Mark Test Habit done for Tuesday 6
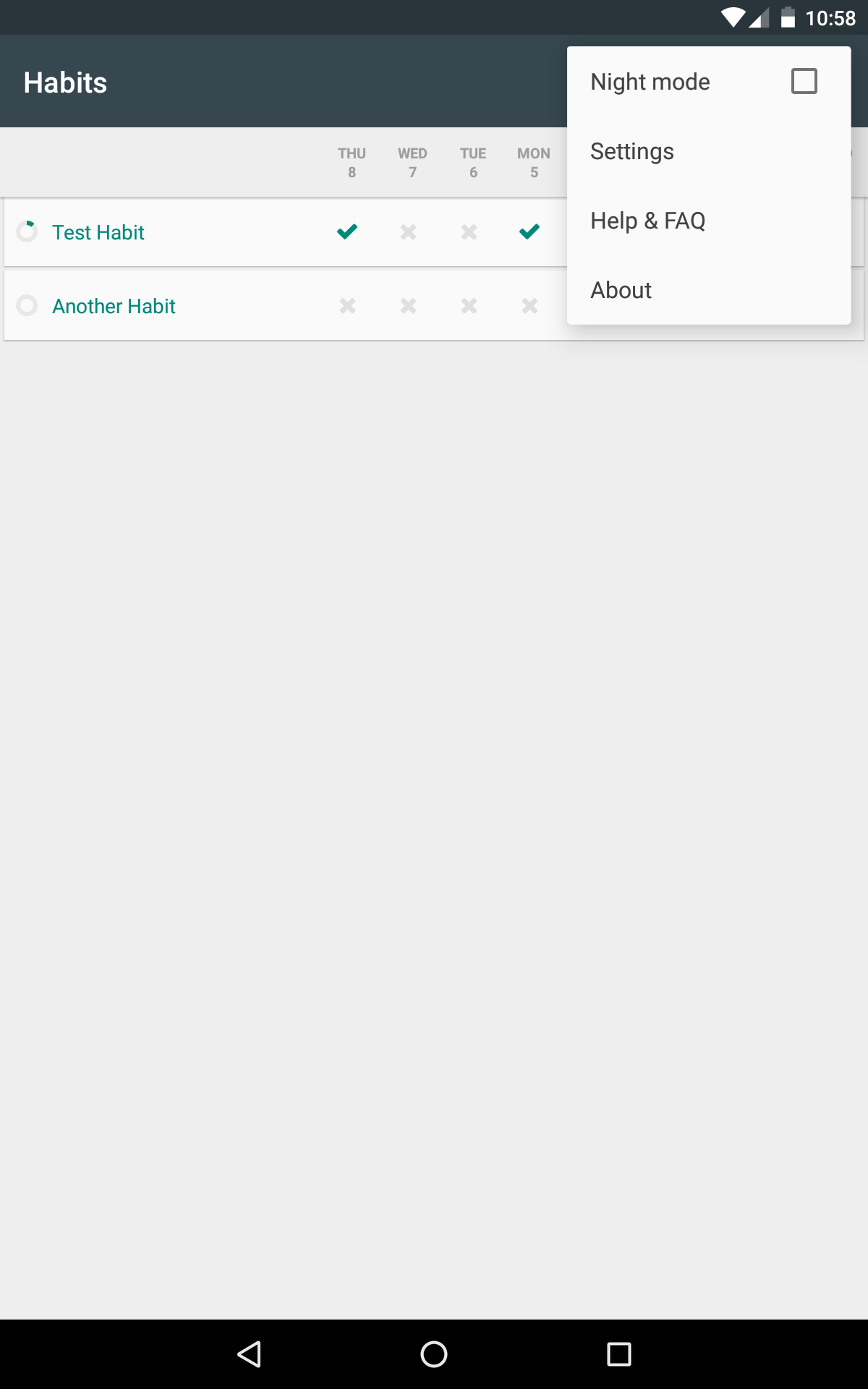Screen dimensions: 868x1389 click(469, 232)
